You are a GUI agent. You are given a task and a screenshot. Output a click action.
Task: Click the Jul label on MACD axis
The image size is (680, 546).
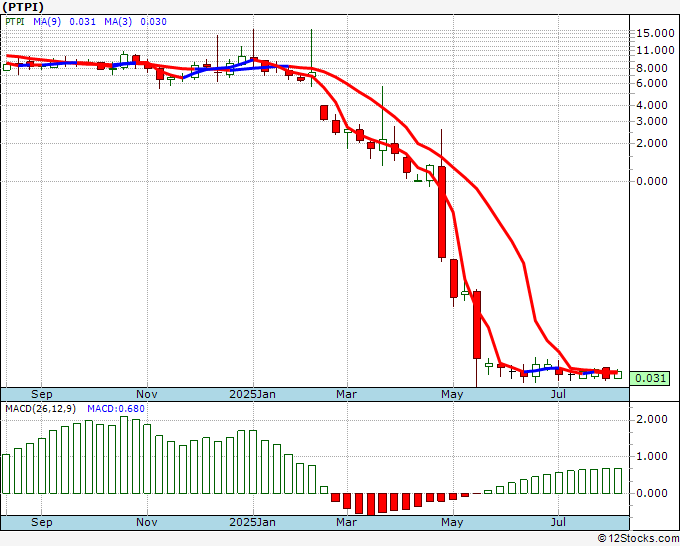click(x=558, y=522)
